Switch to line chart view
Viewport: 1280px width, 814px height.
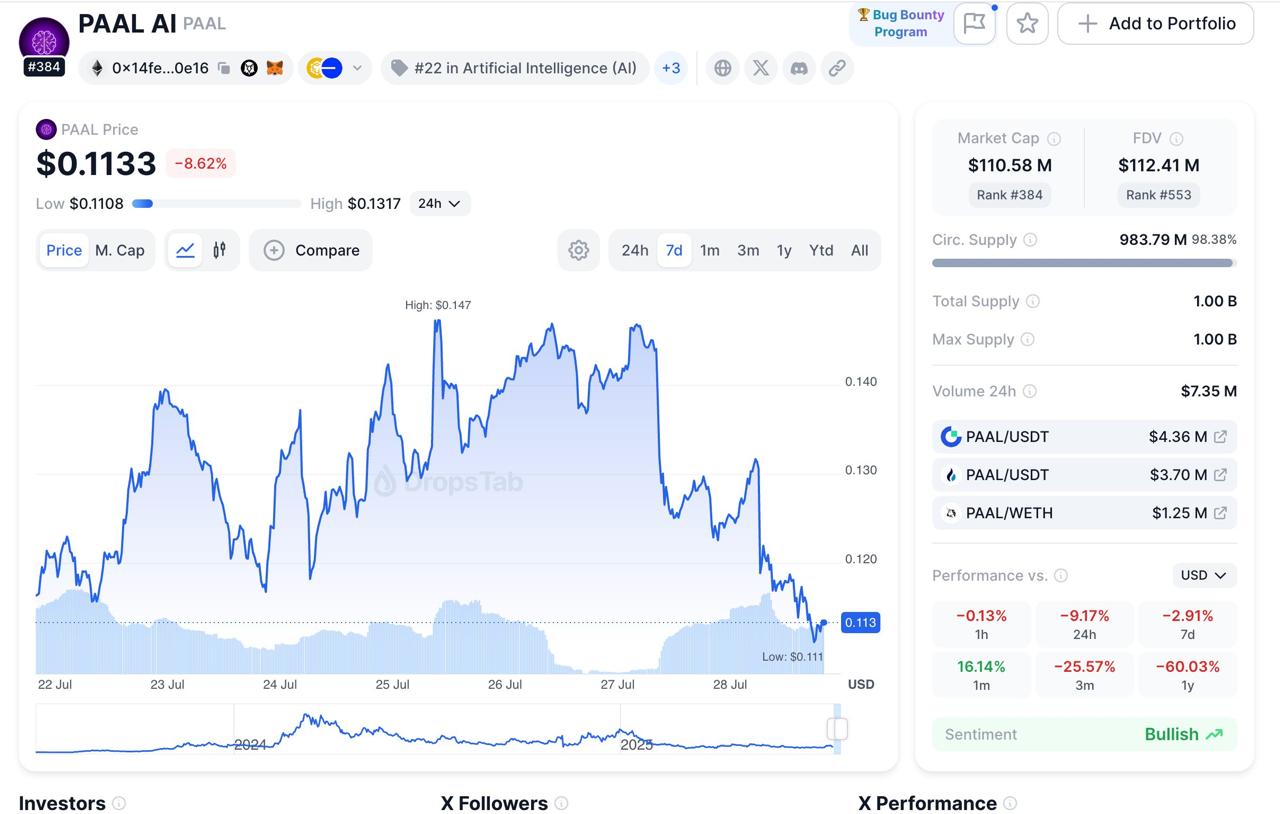(x=185, y=250)
